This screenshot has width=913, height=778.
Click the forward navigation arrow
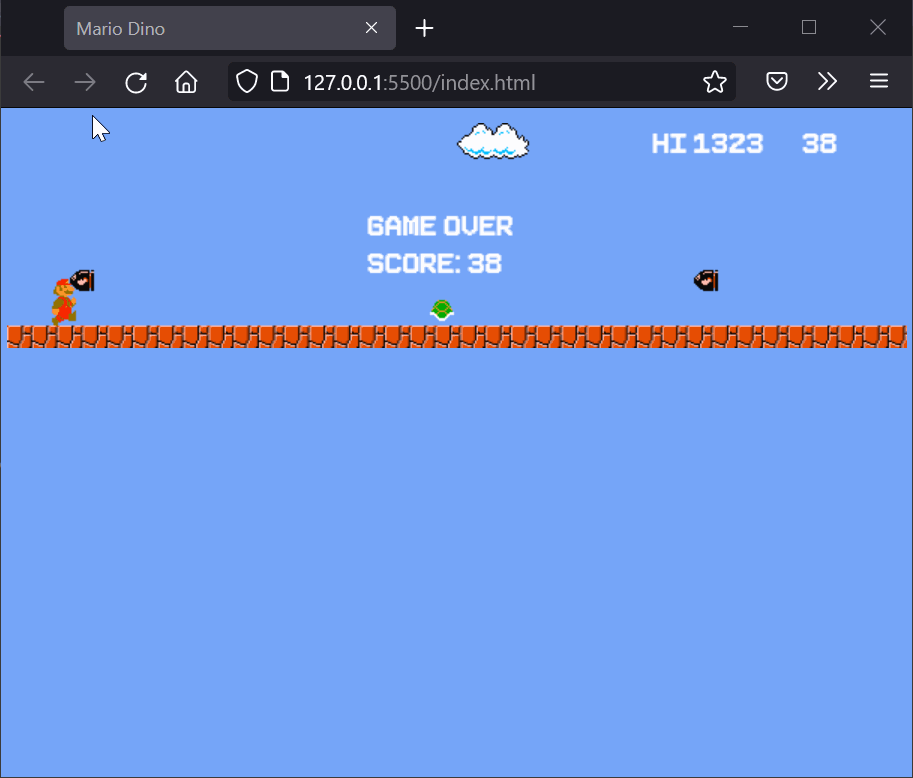85,82
